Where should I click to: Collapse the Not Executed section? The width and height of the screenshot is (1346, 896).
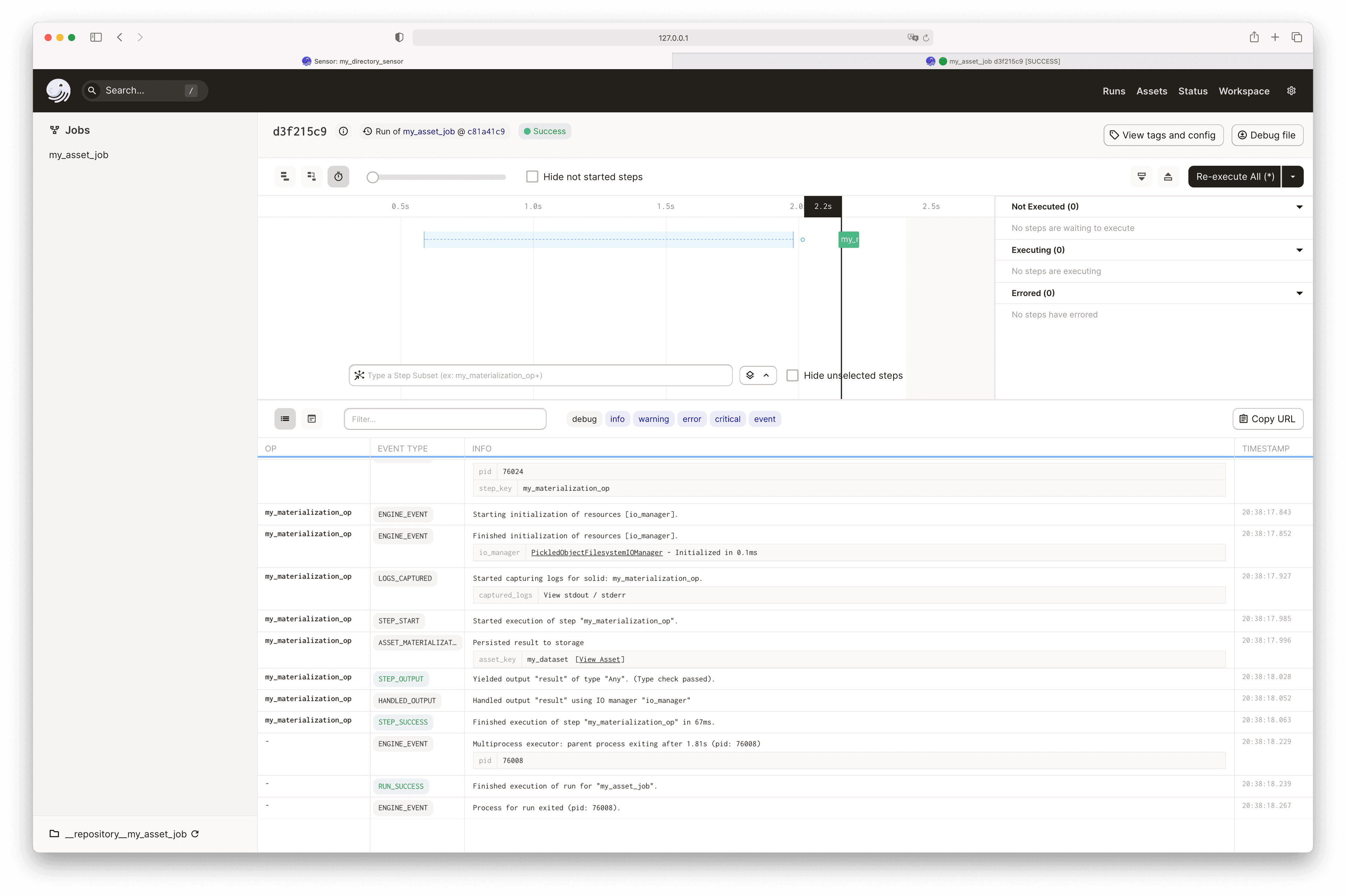(1299, 207)
